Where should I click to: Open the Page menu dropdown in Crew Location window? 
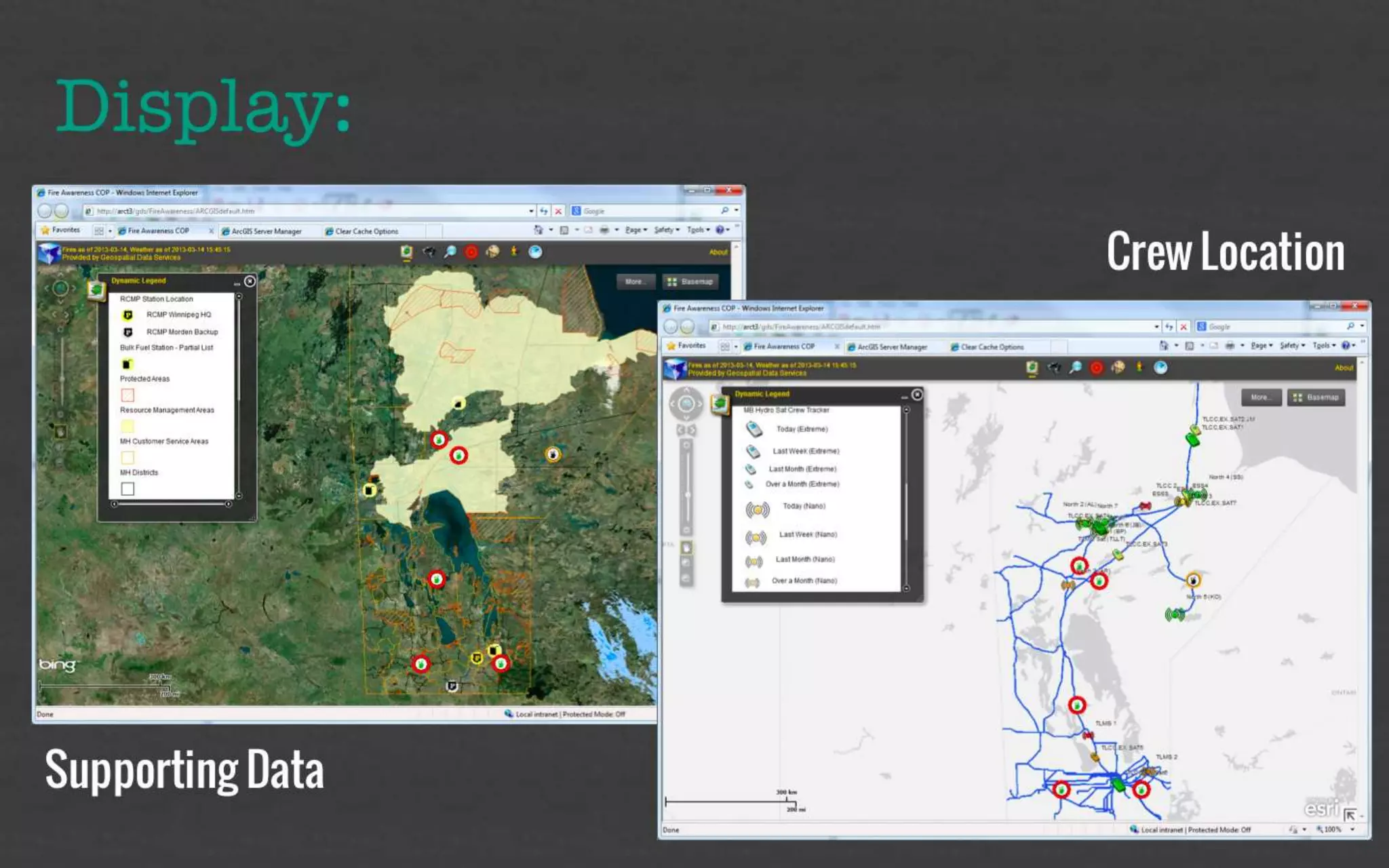(1262, 346)
